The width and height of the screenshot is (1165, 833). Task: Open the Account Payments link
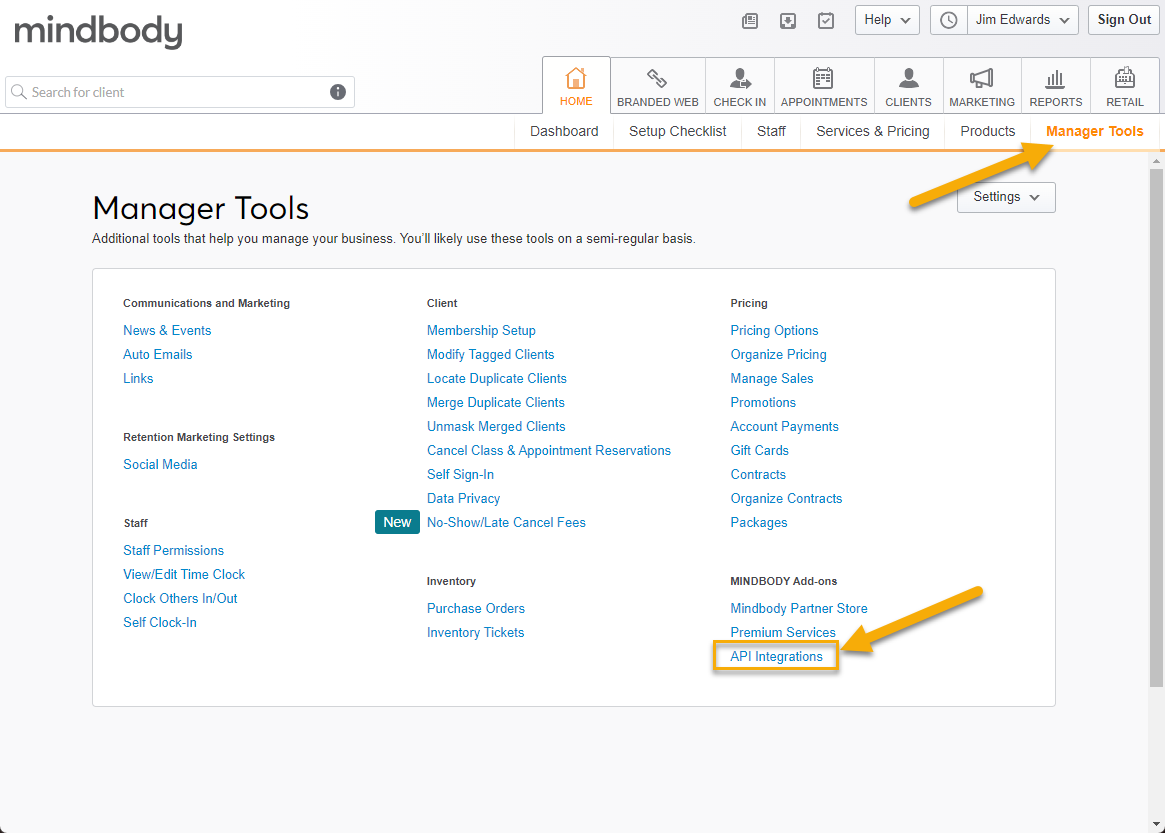click(x=784, y=427)
